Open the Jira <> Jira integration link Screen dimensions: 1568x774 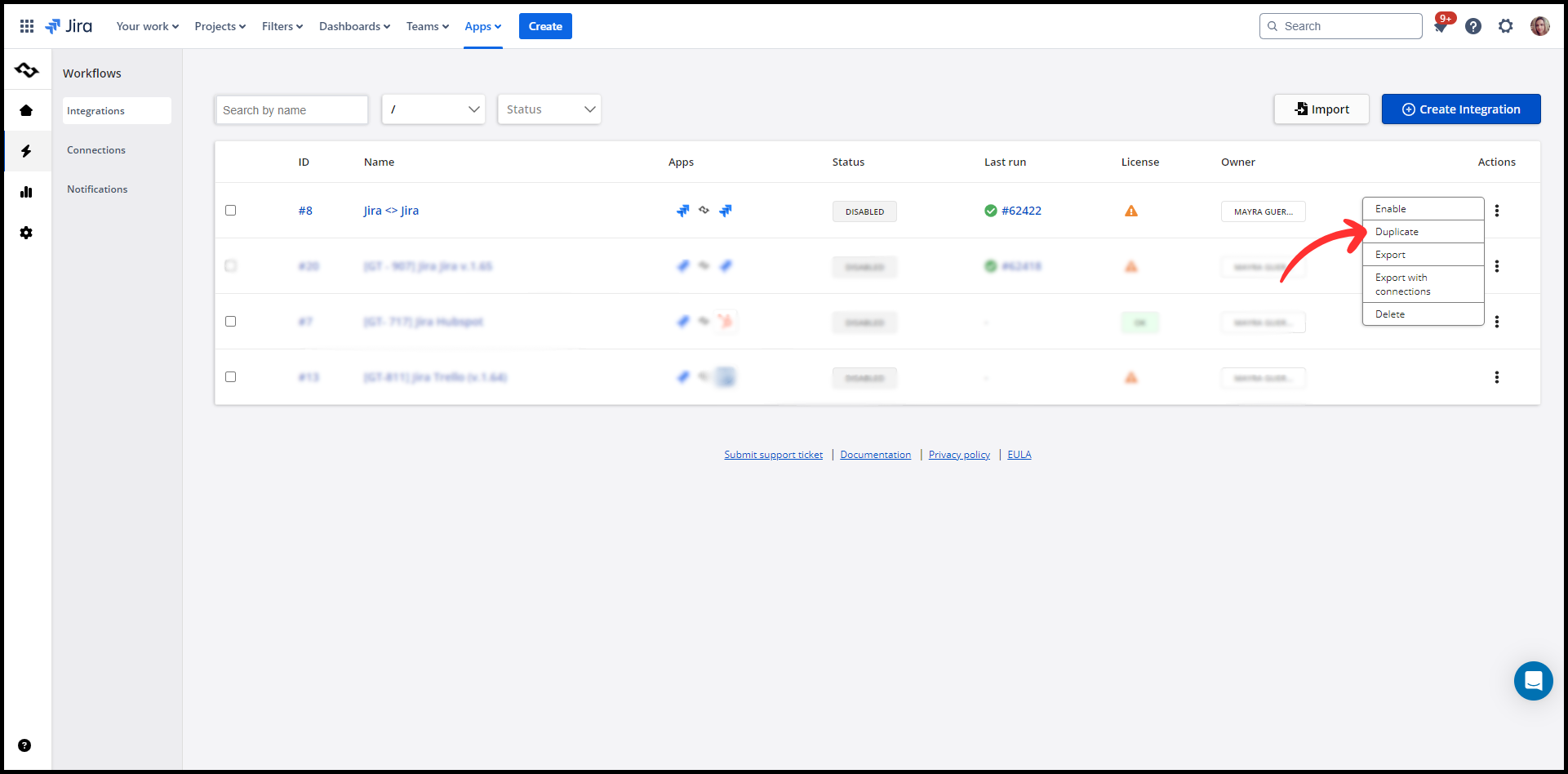(391, 211)
